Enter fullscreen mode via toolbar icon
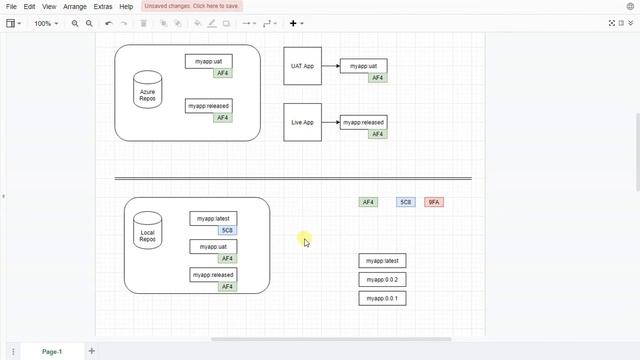640x360 pixels. pos(611,23)
